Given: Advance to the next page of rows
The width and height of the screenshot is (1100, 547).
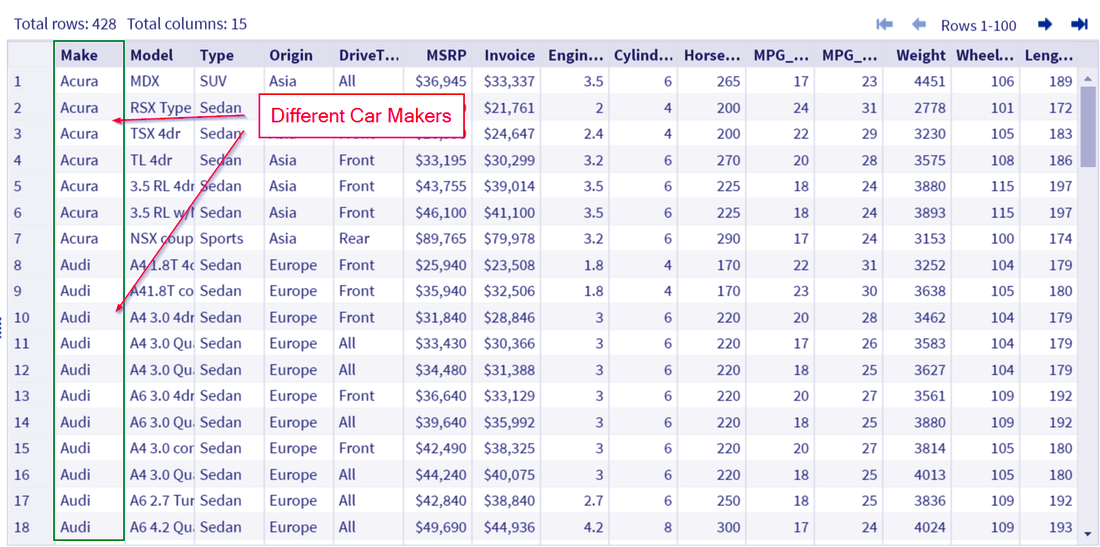Looking at the screenshot, I should 1045,25.
